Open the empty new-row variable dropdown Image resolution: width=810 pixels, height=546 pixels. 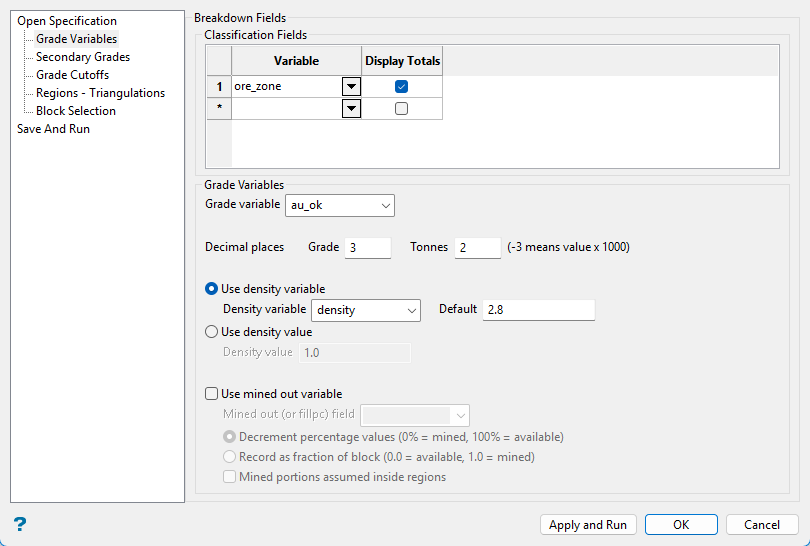[x=351, y=109]
